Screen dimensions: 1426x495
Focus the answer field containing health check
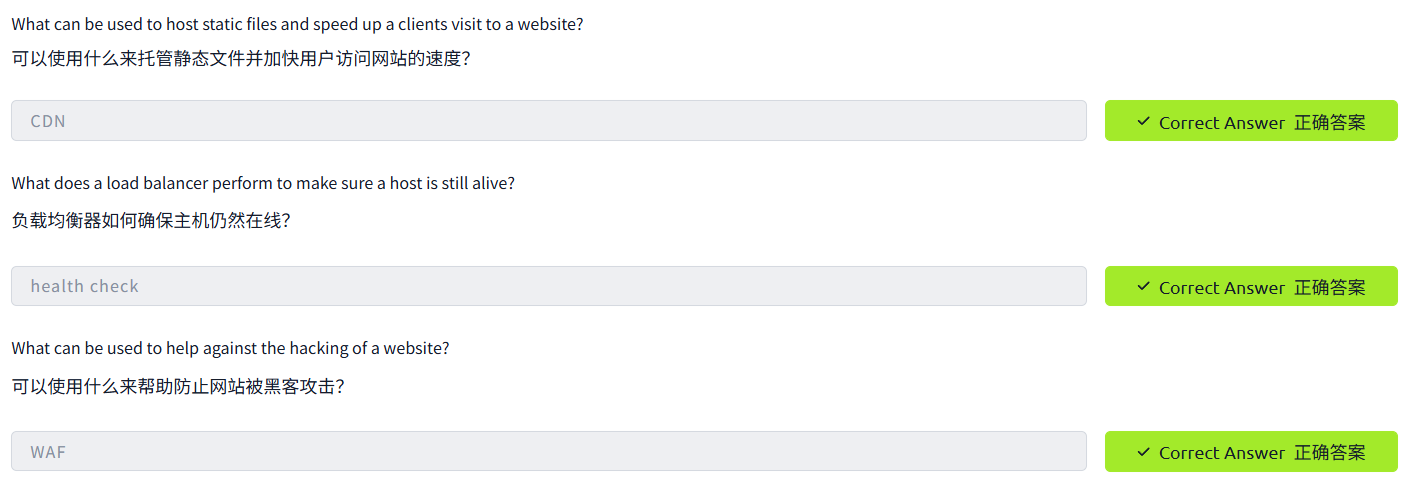[548, 286]
